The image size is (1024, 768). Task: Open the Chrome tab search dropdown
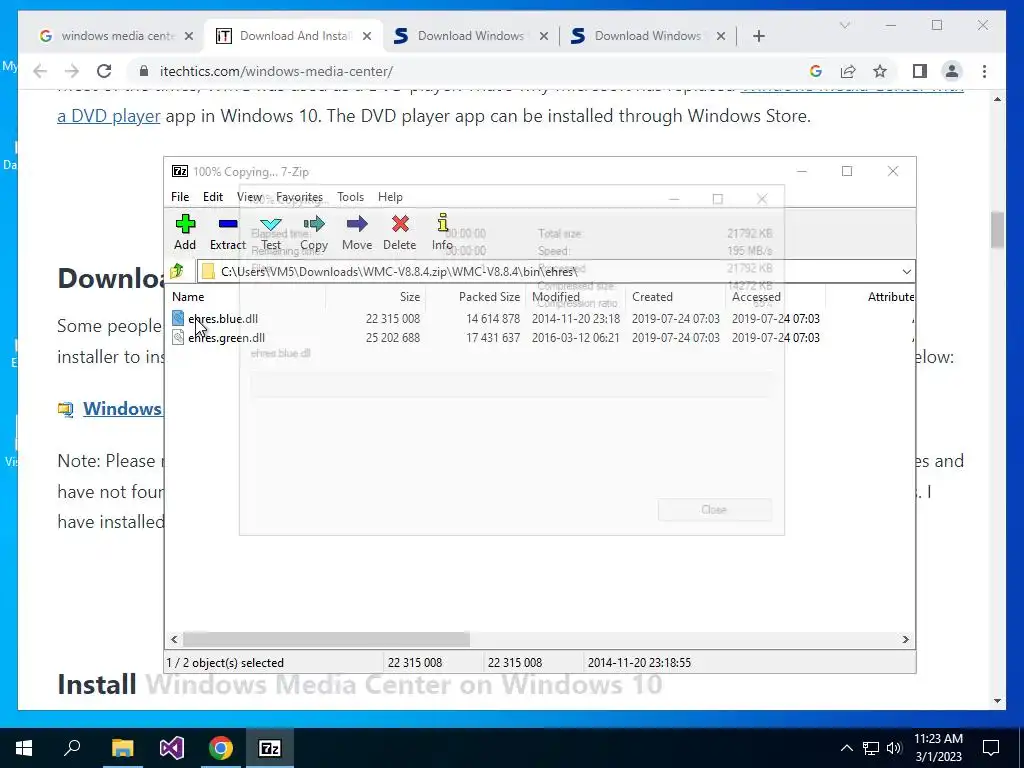point(844,25)
